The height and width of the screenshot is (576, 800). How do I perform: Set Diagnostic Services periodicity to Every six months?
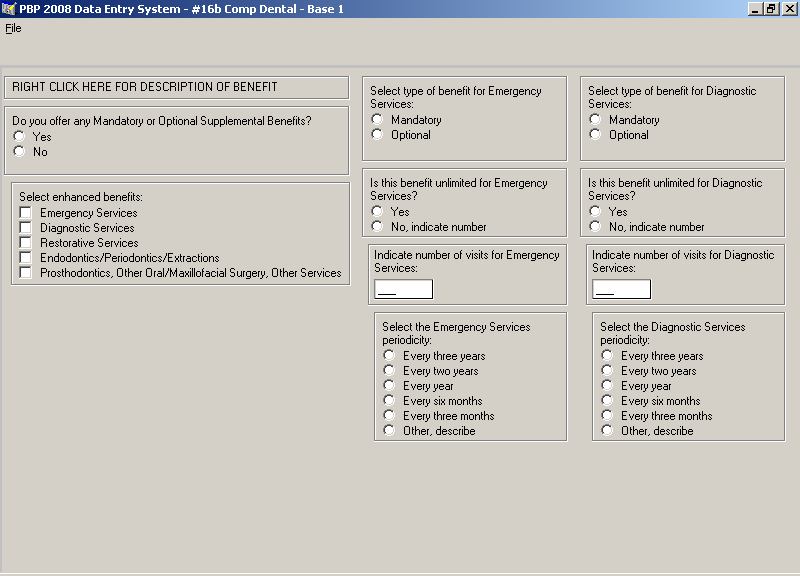click(x=607, y=400)
